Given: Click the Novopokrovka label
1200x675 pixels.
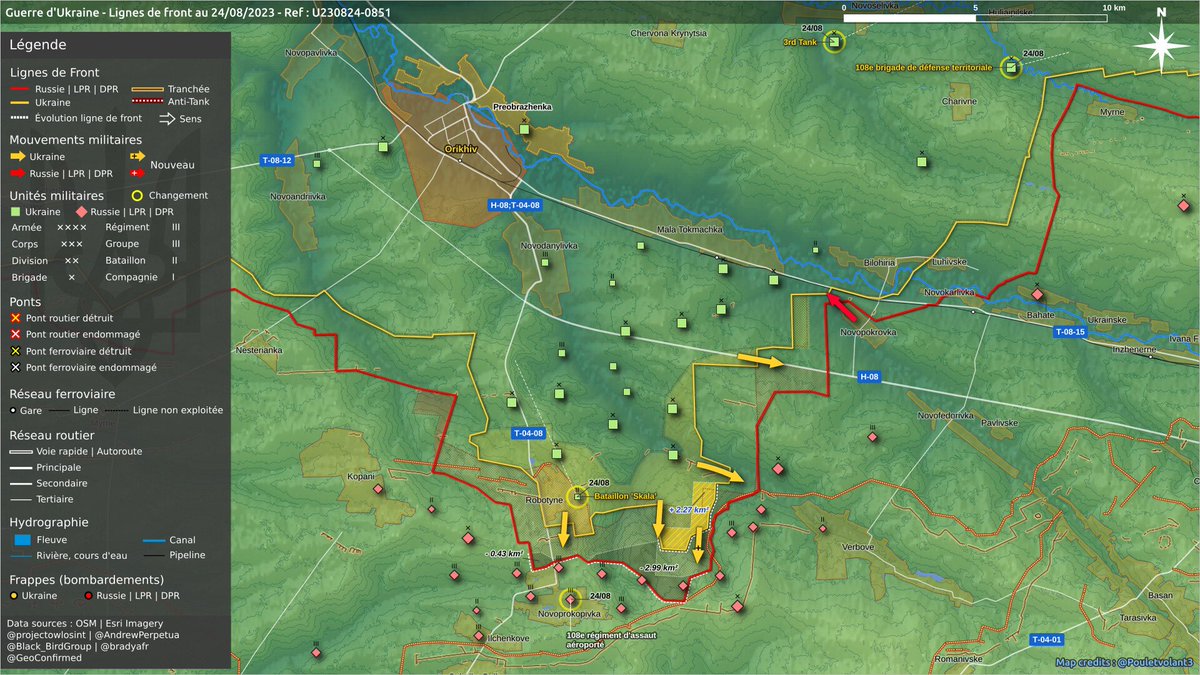Looking at the screenshot, I should [x=868, y=330].
